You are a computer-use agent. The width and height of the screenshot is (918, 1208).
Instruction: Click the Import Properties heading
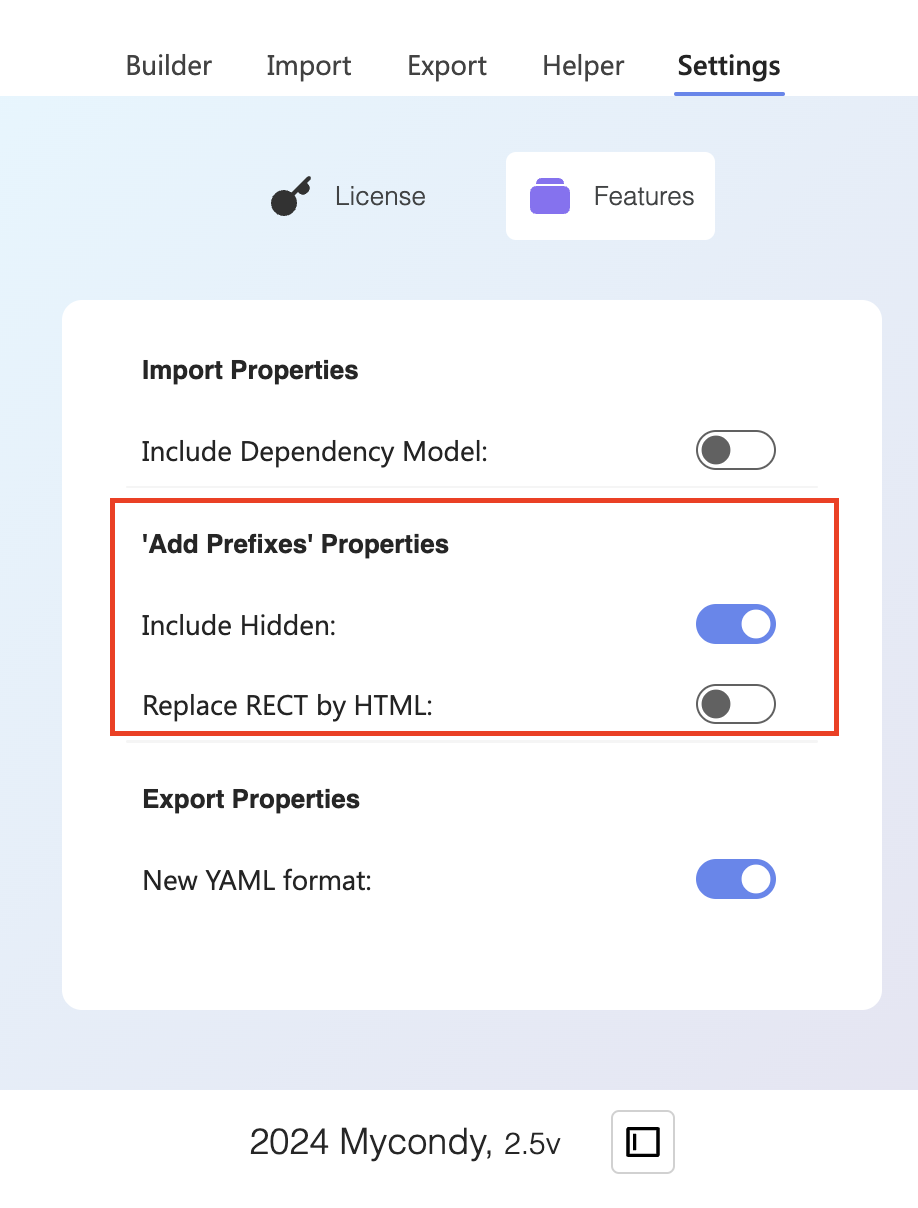click(x=250, y=370)
